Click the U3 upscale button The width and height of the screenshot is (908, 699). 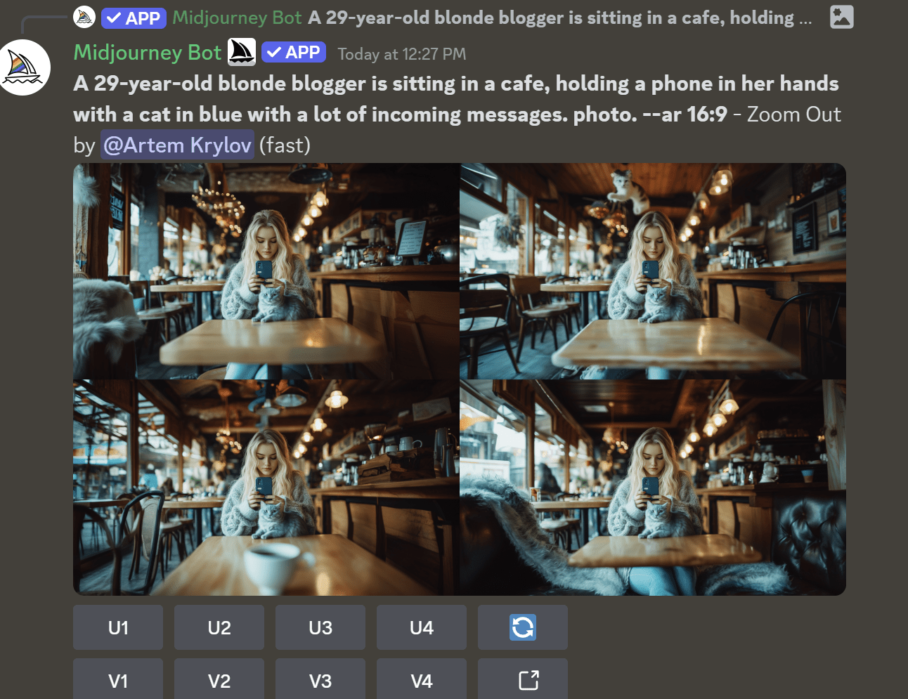pos(320,627)
